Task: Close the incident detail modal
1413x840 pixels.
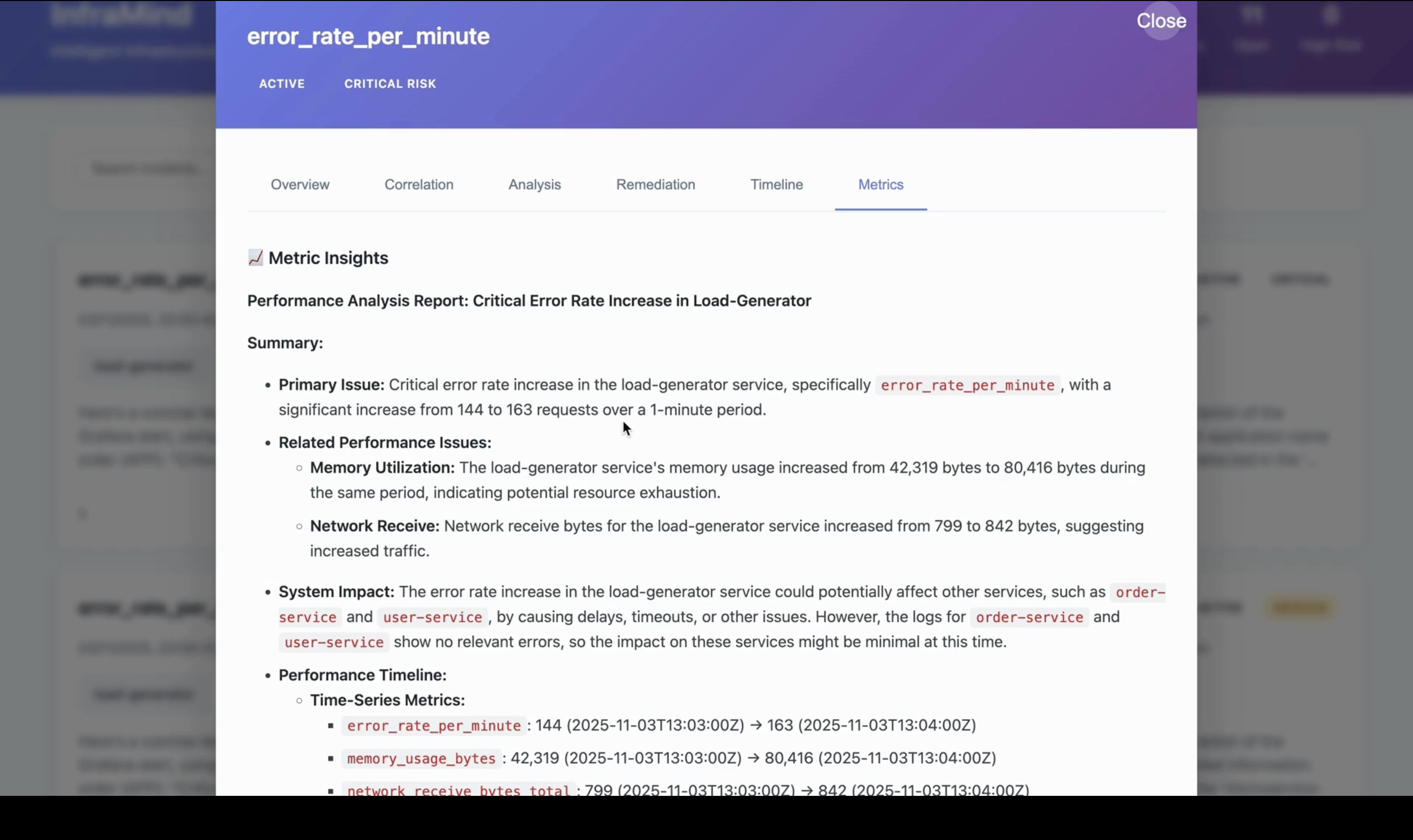Action: (1161, 21)
